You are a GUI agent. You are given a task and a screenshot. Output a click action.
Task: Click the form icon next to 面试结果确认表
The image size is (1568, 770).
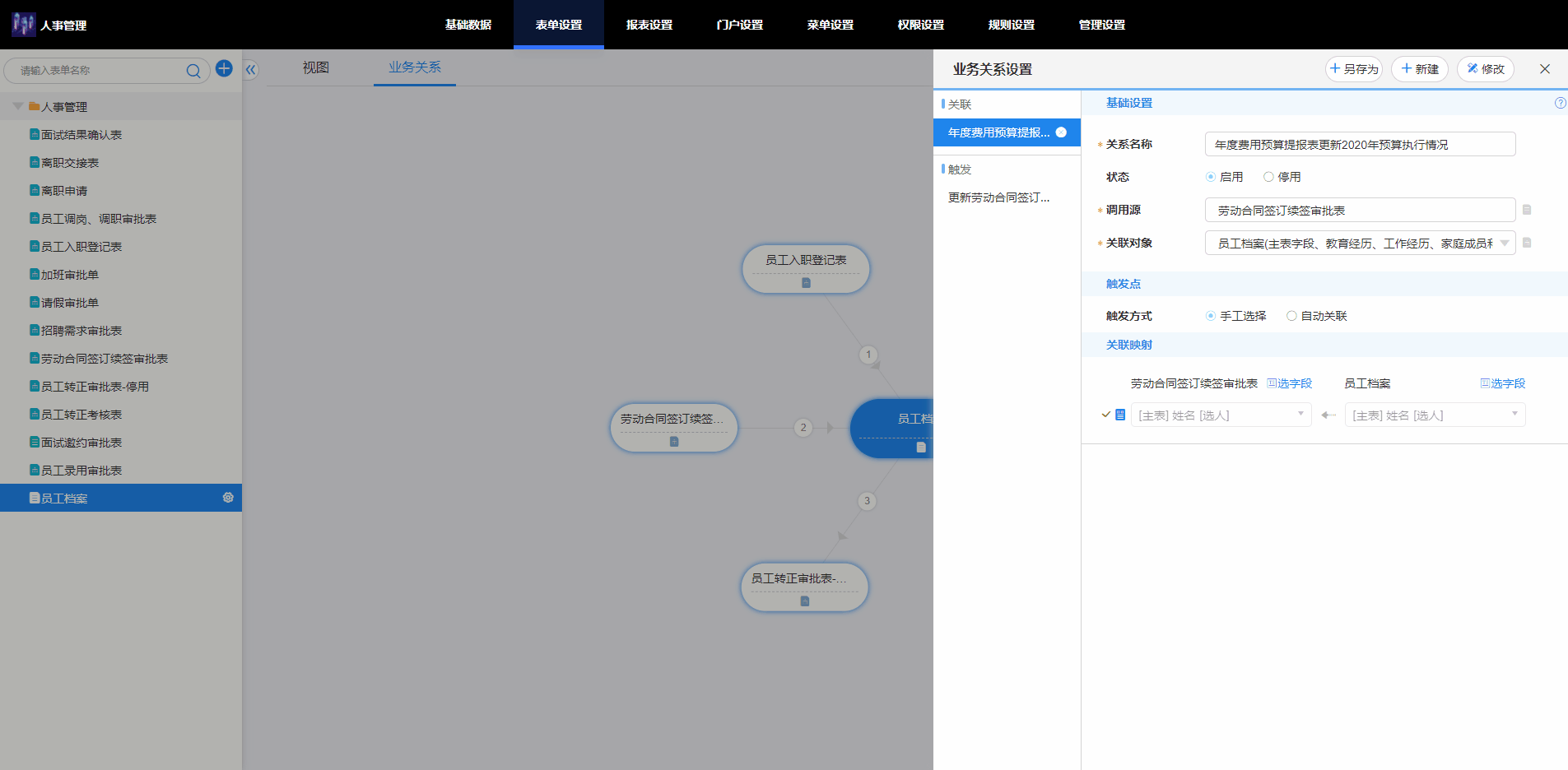click(x=35, y=134)
